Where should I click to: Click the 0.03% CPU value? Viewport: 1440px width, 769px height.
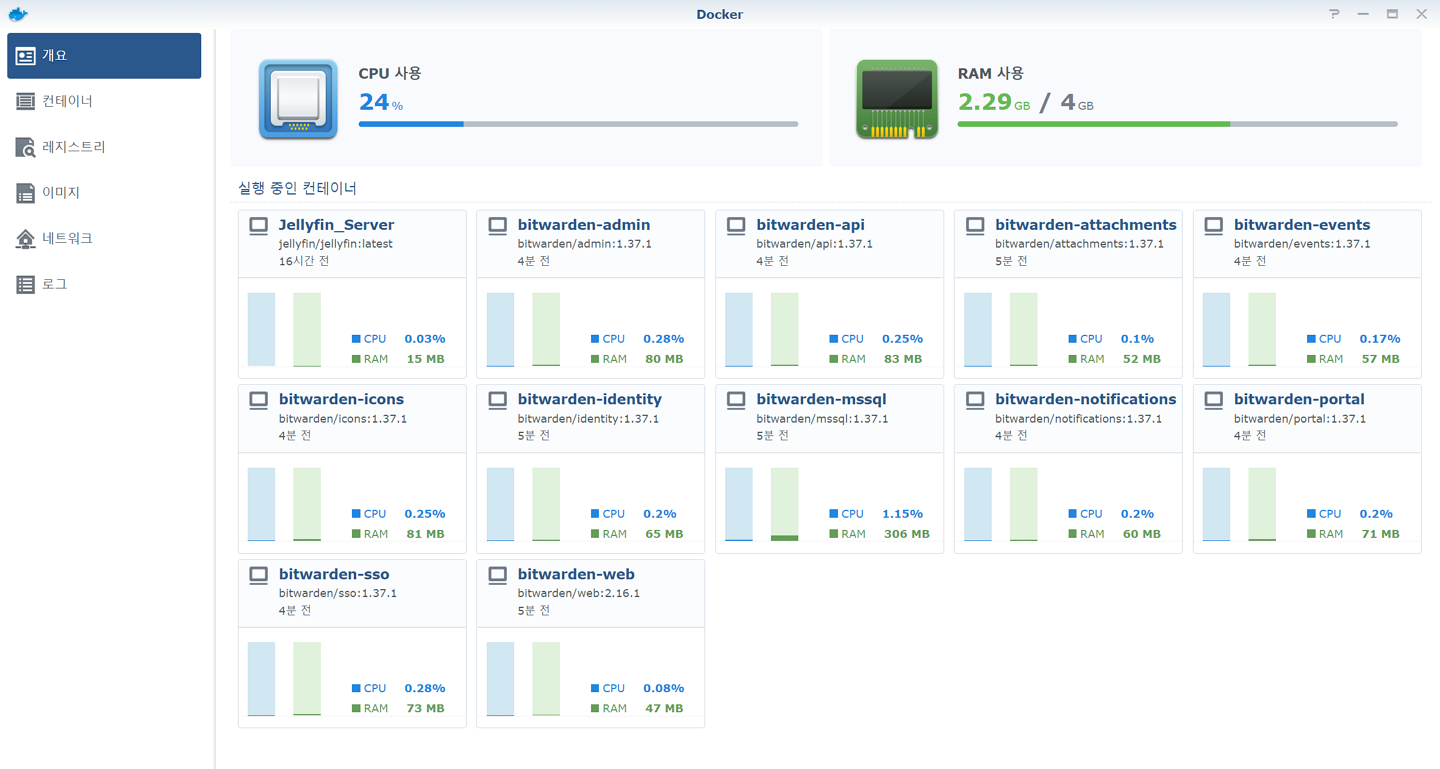click(425, 339)
